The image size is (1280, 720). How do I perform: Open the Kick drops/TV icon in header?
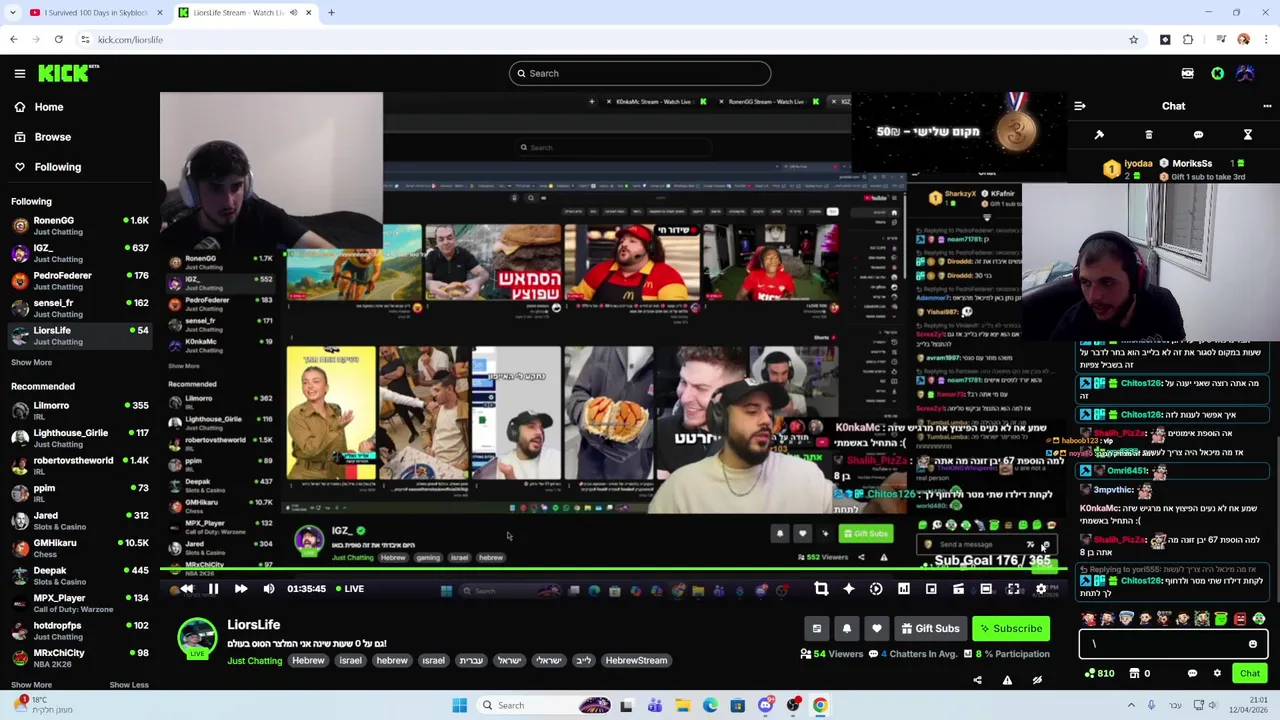click(1187, 73)
